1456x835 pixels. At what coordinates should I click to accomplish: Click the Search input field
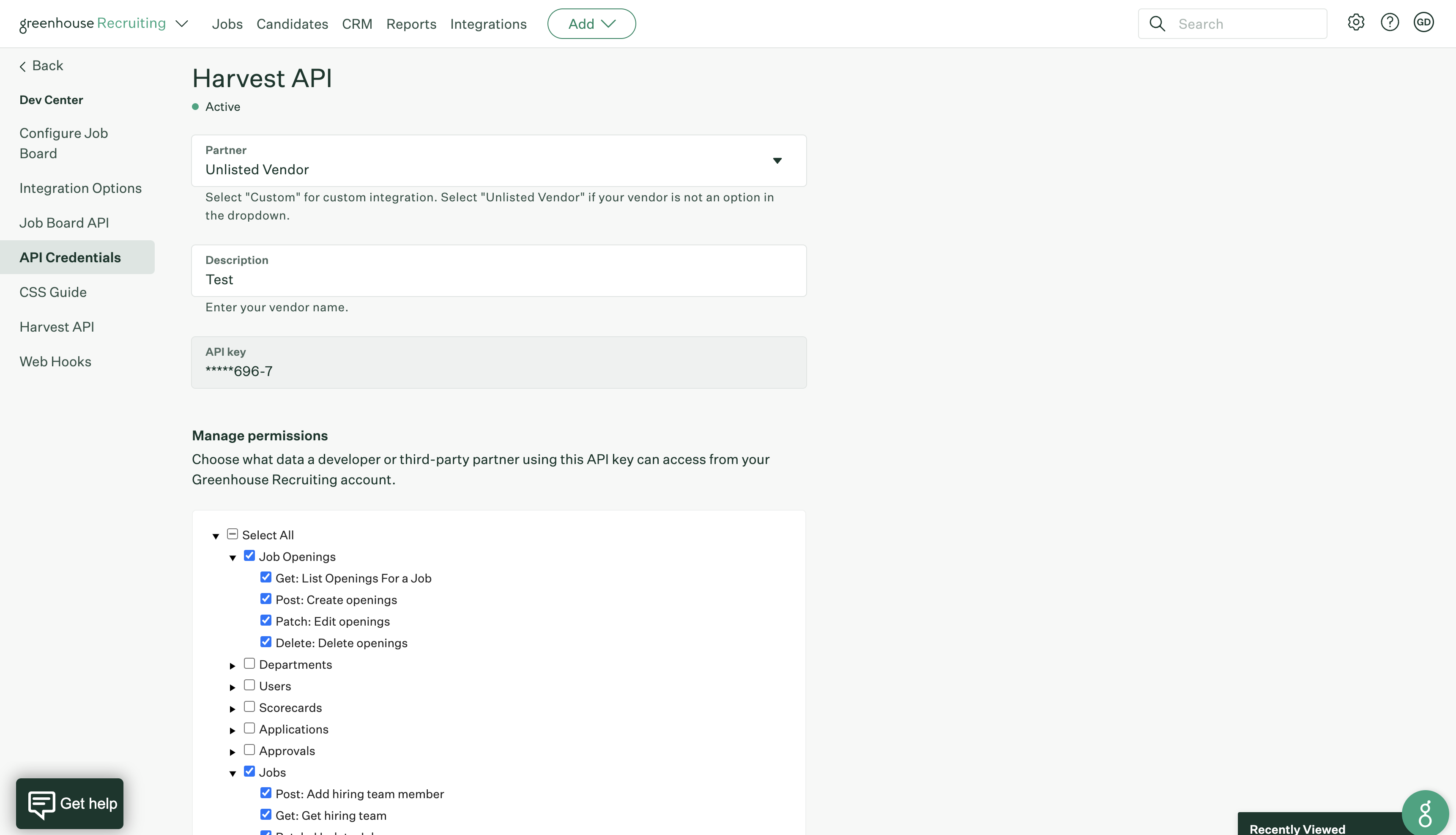1232,24
